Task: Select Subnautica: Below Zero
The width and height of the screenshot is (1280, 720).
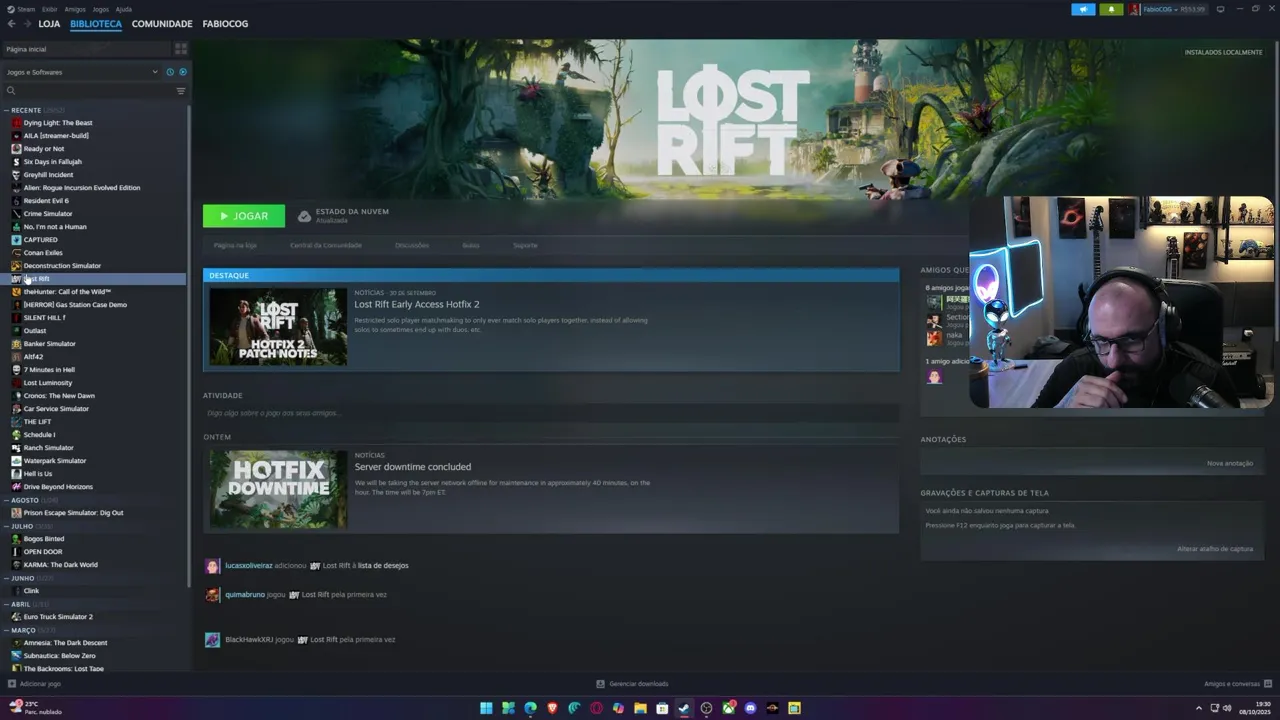Action: (60, 656)
